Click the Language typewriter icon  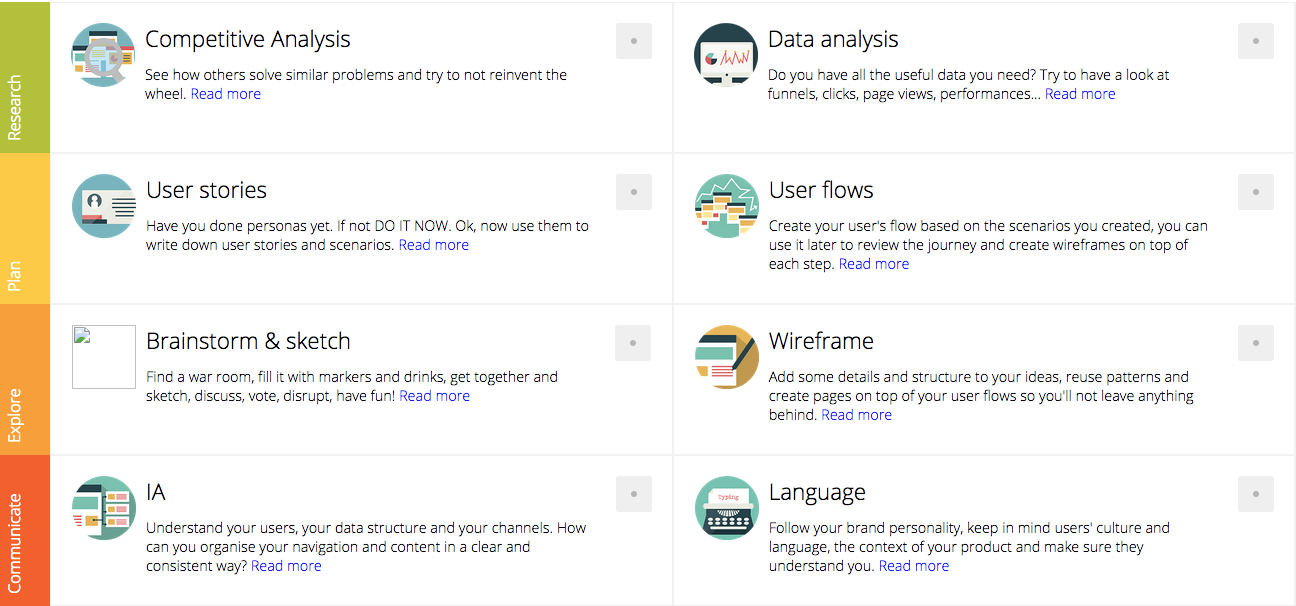pyautogui.click(x=726, y=508)
